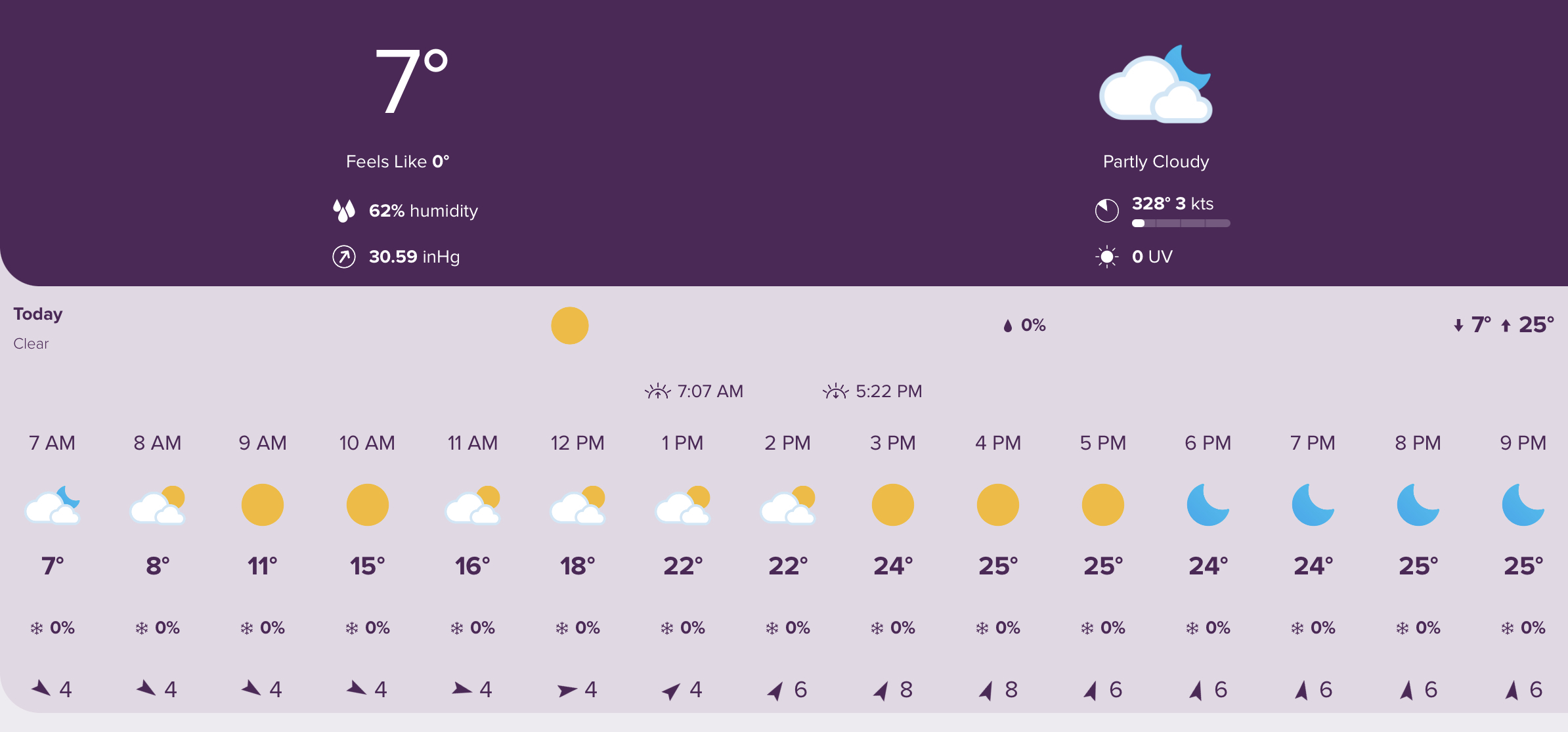
Task: Click the snowflake icon under 3 PM
Action: 877,628
